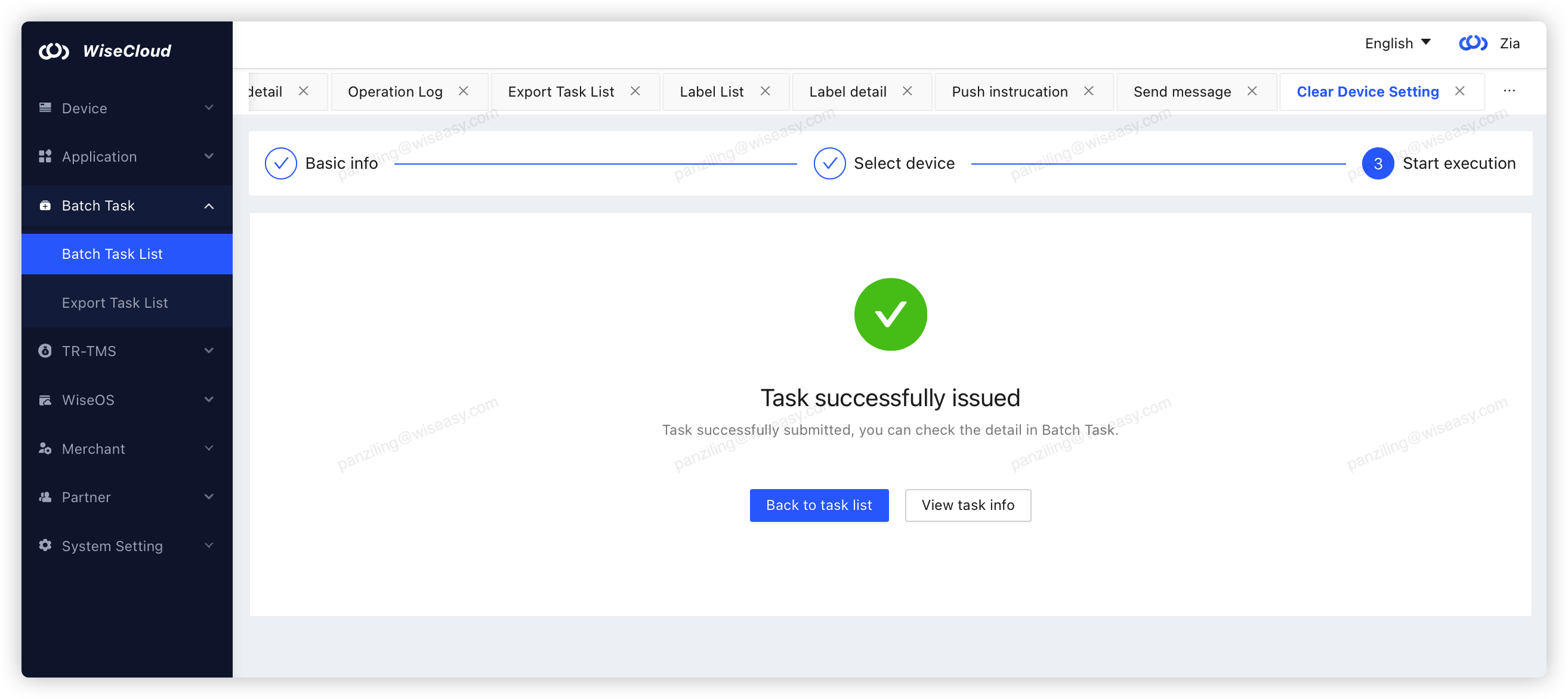Click the Select device step check icon
The width and height of the screenshot is (1568, 699).
[829, 163]
